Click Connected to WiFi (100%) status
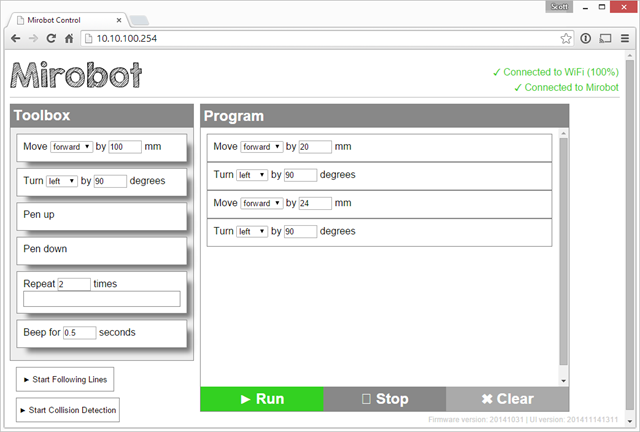This screenshot has width=640, height=432. (556, 72)
